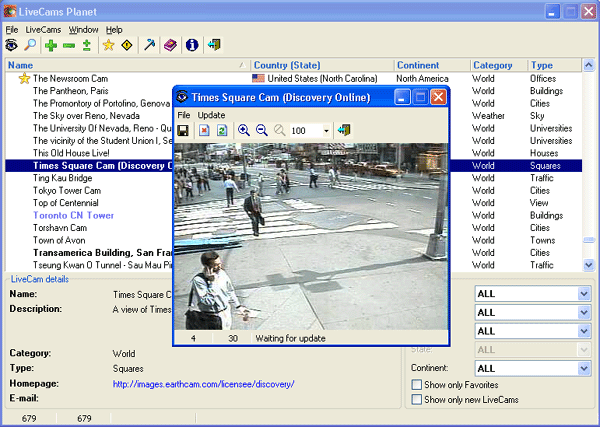Open the File menu in main window
Viewport: 600px width, 427px height.
click(x=12, y=30)
